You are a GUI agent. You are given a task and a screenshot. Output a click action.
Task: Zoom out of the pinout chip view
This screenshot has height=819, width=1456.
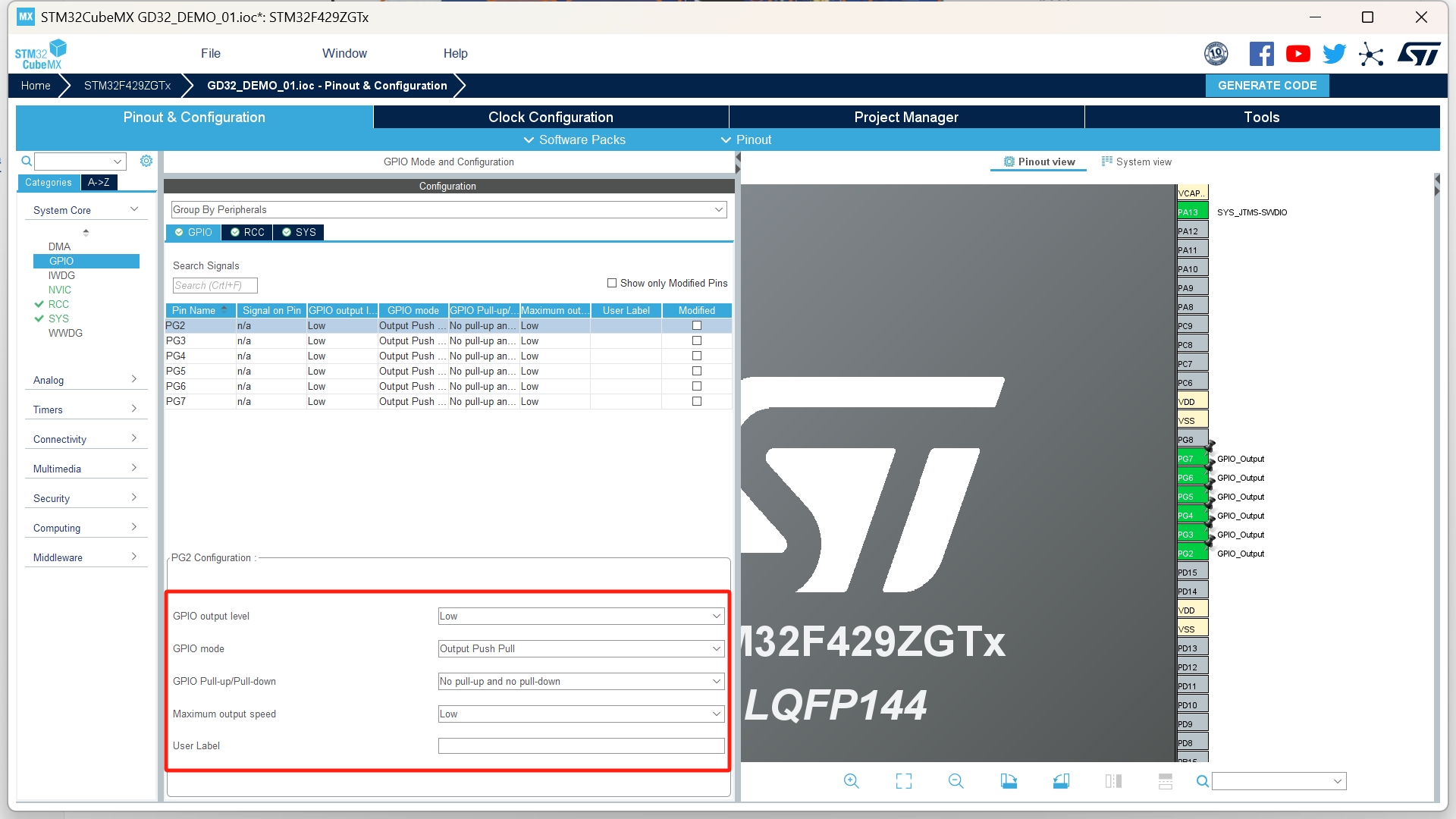956,781
